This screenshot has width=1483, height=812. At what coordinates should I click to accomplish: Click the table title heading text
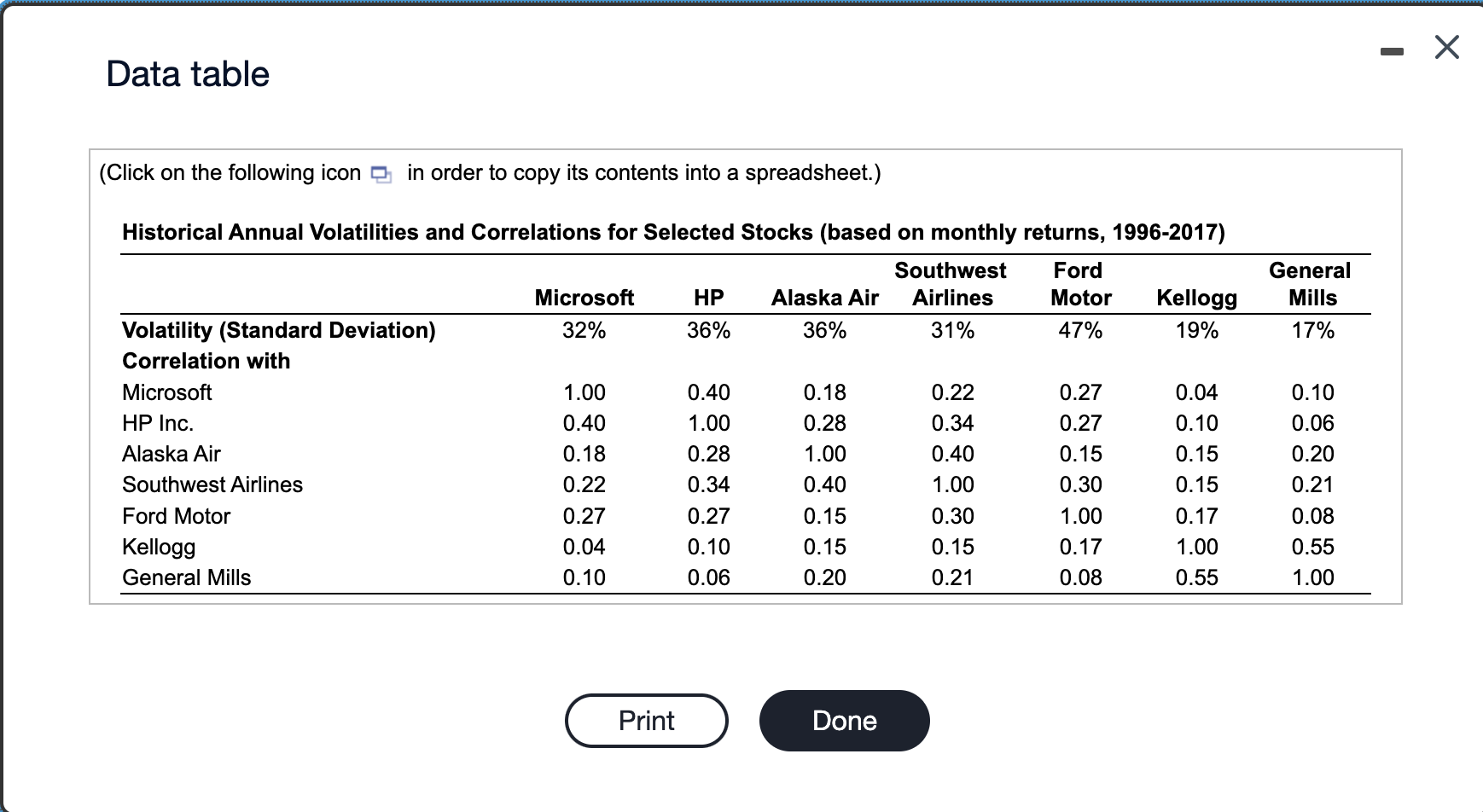673,232
